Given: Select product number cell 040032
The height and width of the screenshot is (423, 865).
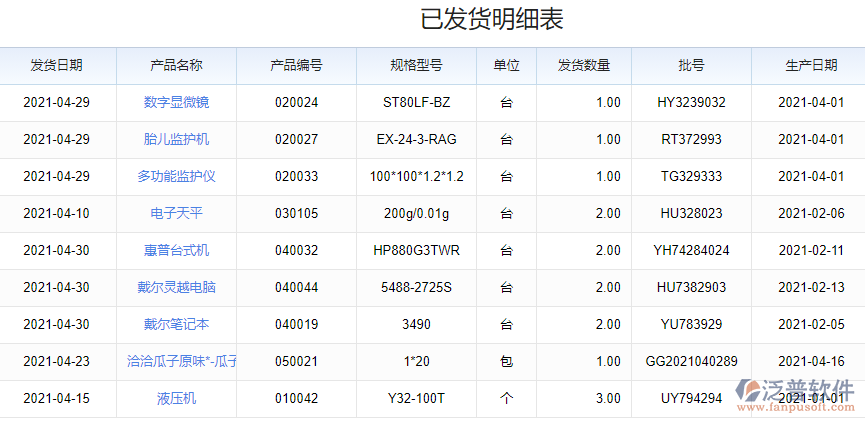Looking at the screenshot, I should tap(297, 250).
